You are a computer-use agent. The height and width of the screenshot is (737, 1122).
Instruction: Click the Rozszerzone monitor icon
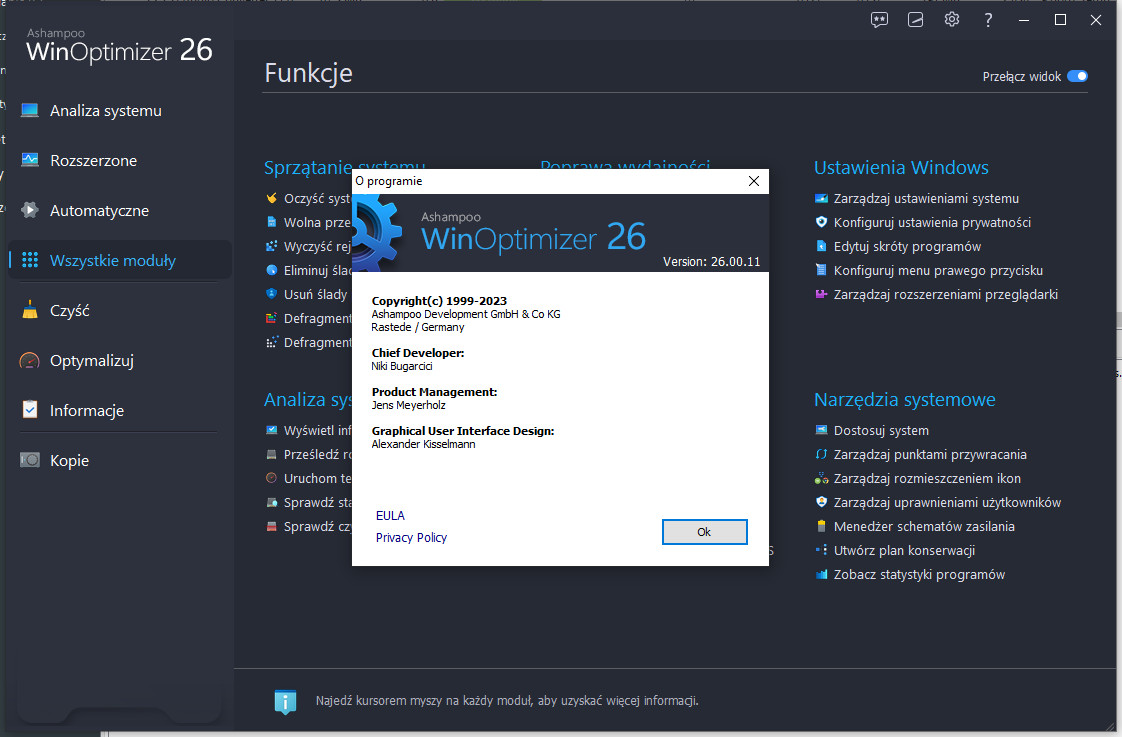coord(29,160)
